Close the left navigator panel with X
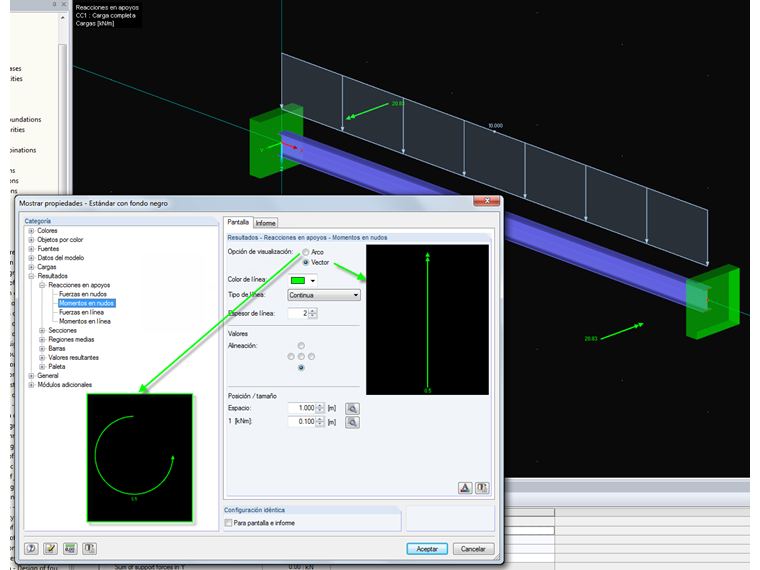Viewport: 760px width, 570px height. [63, 4]
